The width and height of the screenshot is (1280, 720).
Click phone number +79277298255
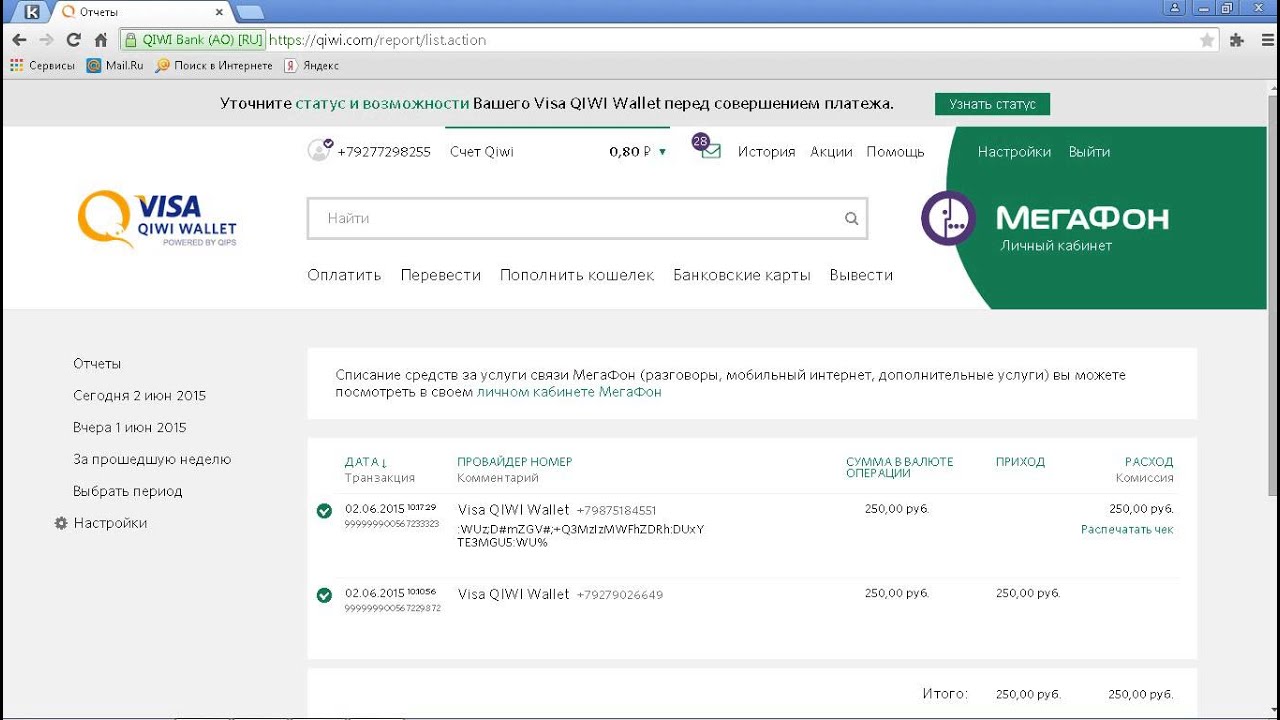tap(384, 152)
